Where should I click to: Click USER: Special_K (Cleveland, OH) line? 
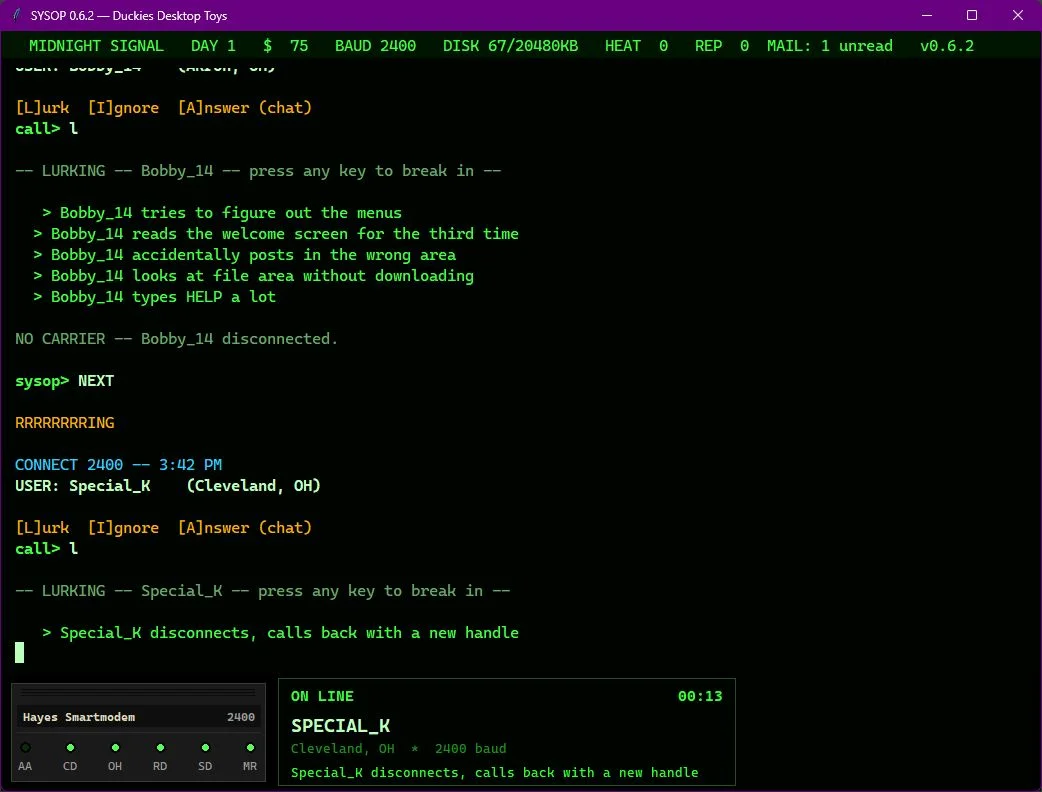pyautogui.click(x=168, y=486)
